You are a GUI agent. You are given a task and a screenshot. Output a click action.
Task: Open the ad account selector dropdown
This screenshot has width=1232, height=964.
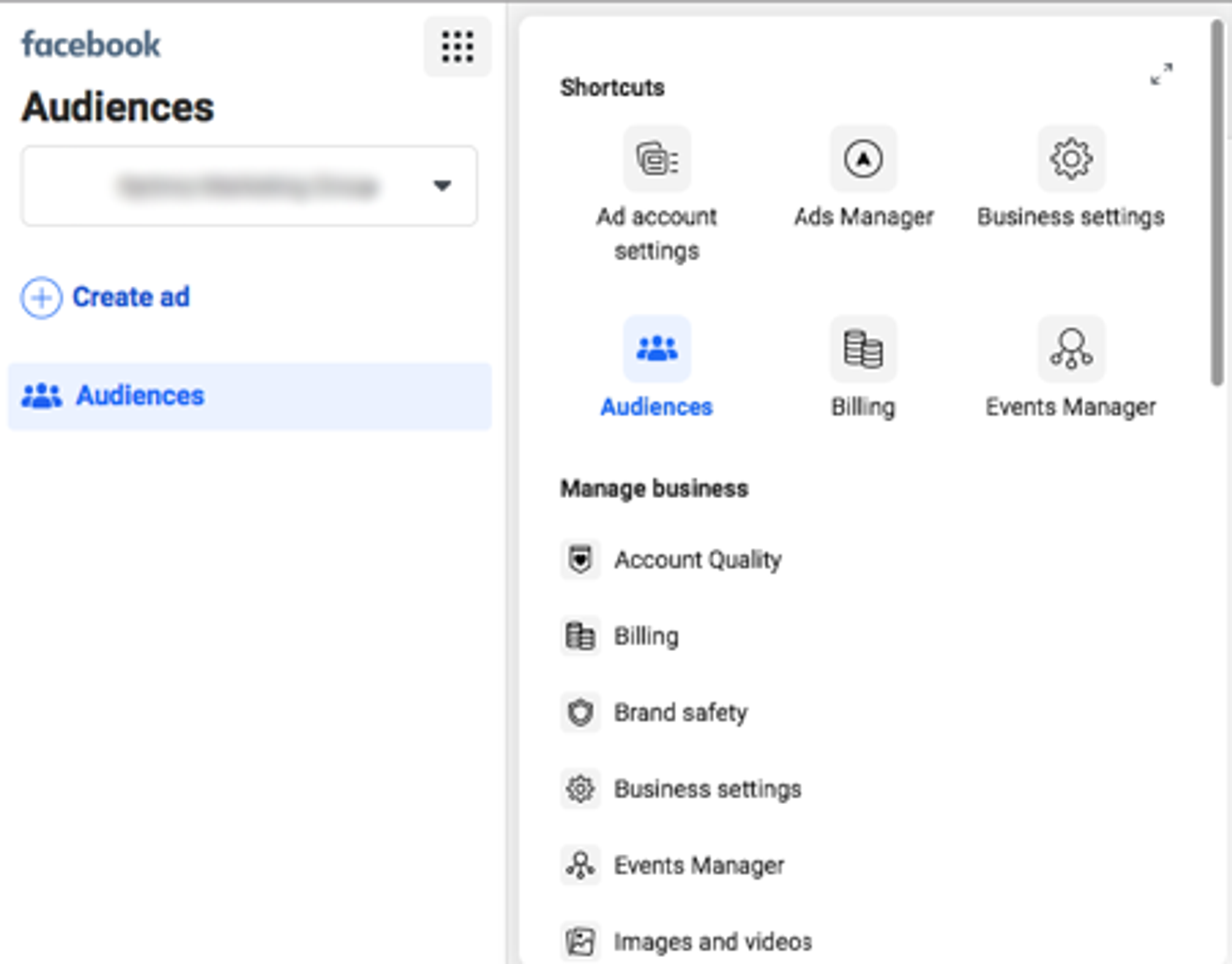coord(248,186)
